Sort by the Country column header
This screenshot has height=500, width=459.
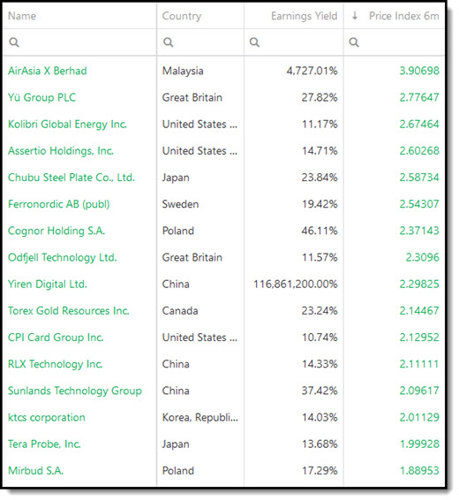click(x=182, y=16)
